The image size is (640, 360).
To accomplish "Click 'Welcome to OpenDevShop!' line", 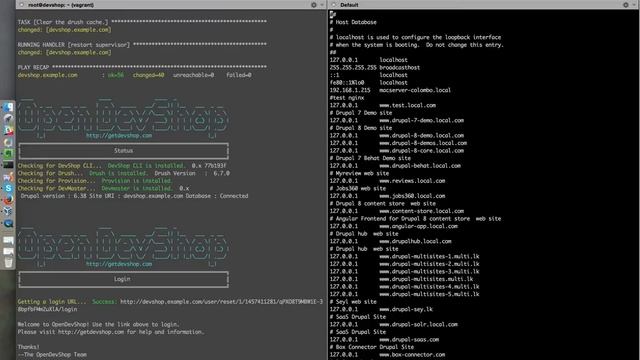I will (98, 324).
